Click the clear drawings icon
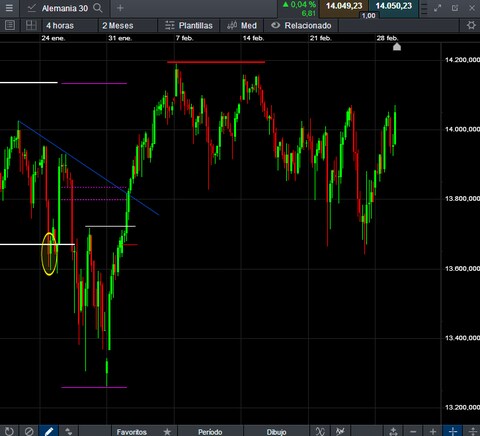Screen dimensions: 480x436 click(x=29, y=431)
